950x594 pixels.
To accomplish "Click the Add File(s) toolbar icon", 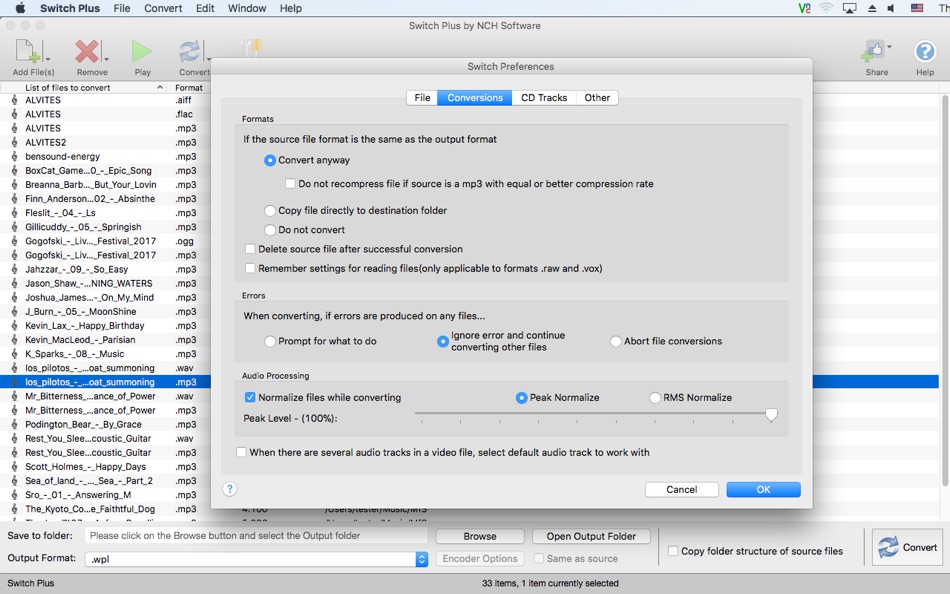I will click(27, 52).
